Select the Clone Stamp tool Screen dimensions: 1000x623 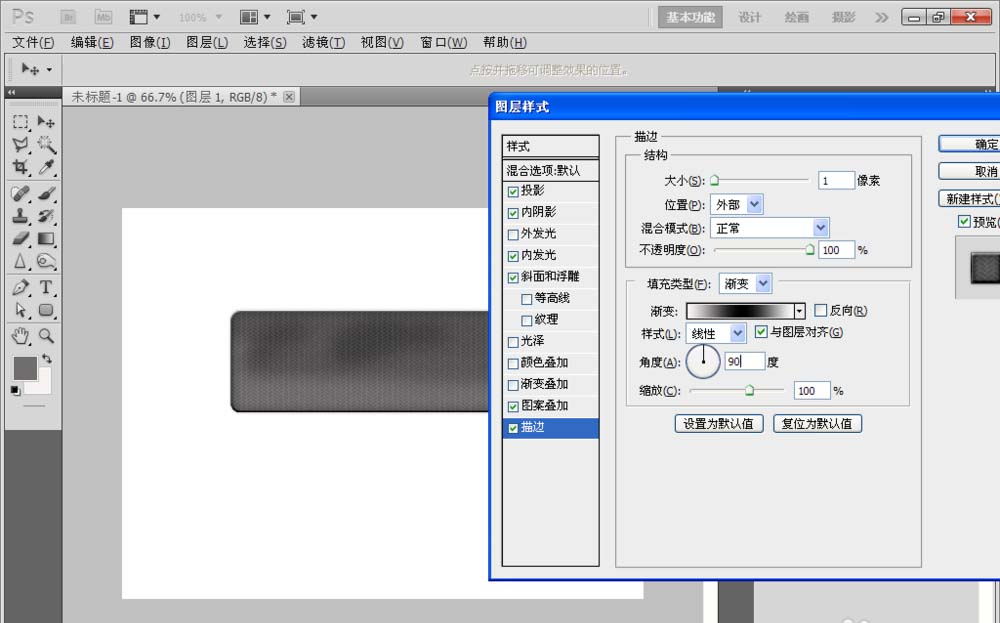coord(20,215)
